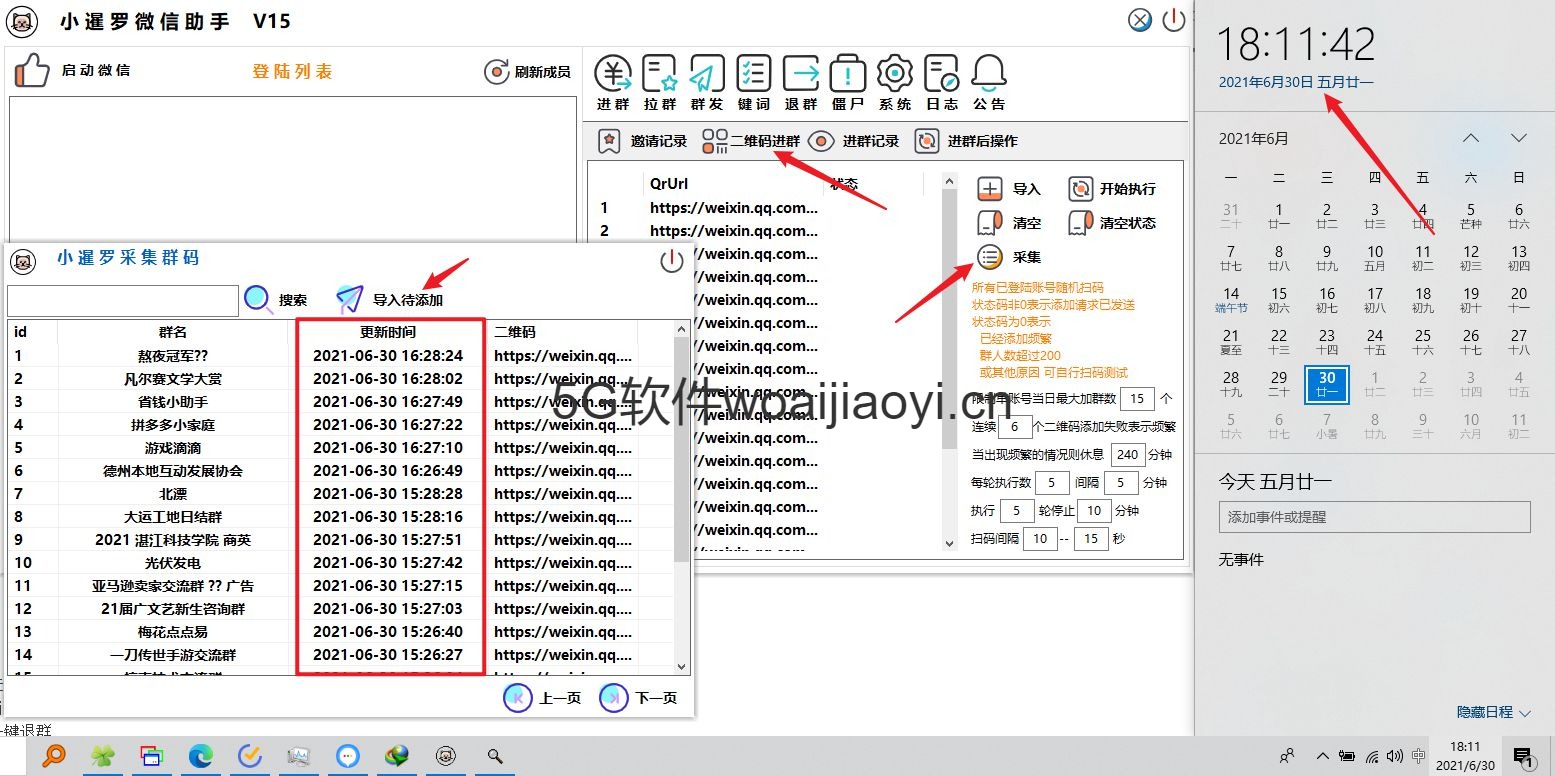Click 添加事件或提醒 input field
This screenshot has height=776, width=1555.
click(x=1374, y=517)
